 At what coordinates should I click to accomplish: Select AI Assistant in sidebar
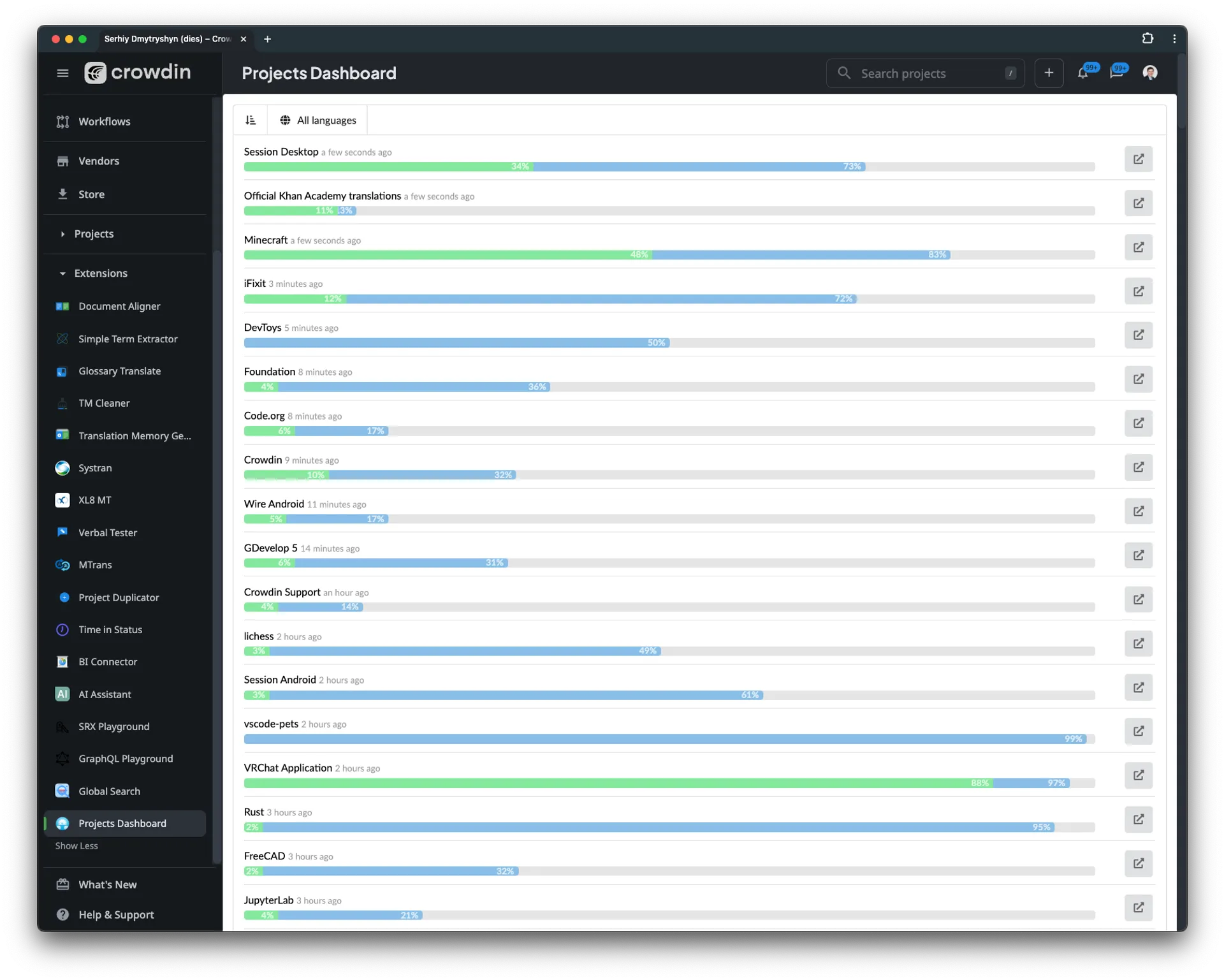(x=105, y=693)
